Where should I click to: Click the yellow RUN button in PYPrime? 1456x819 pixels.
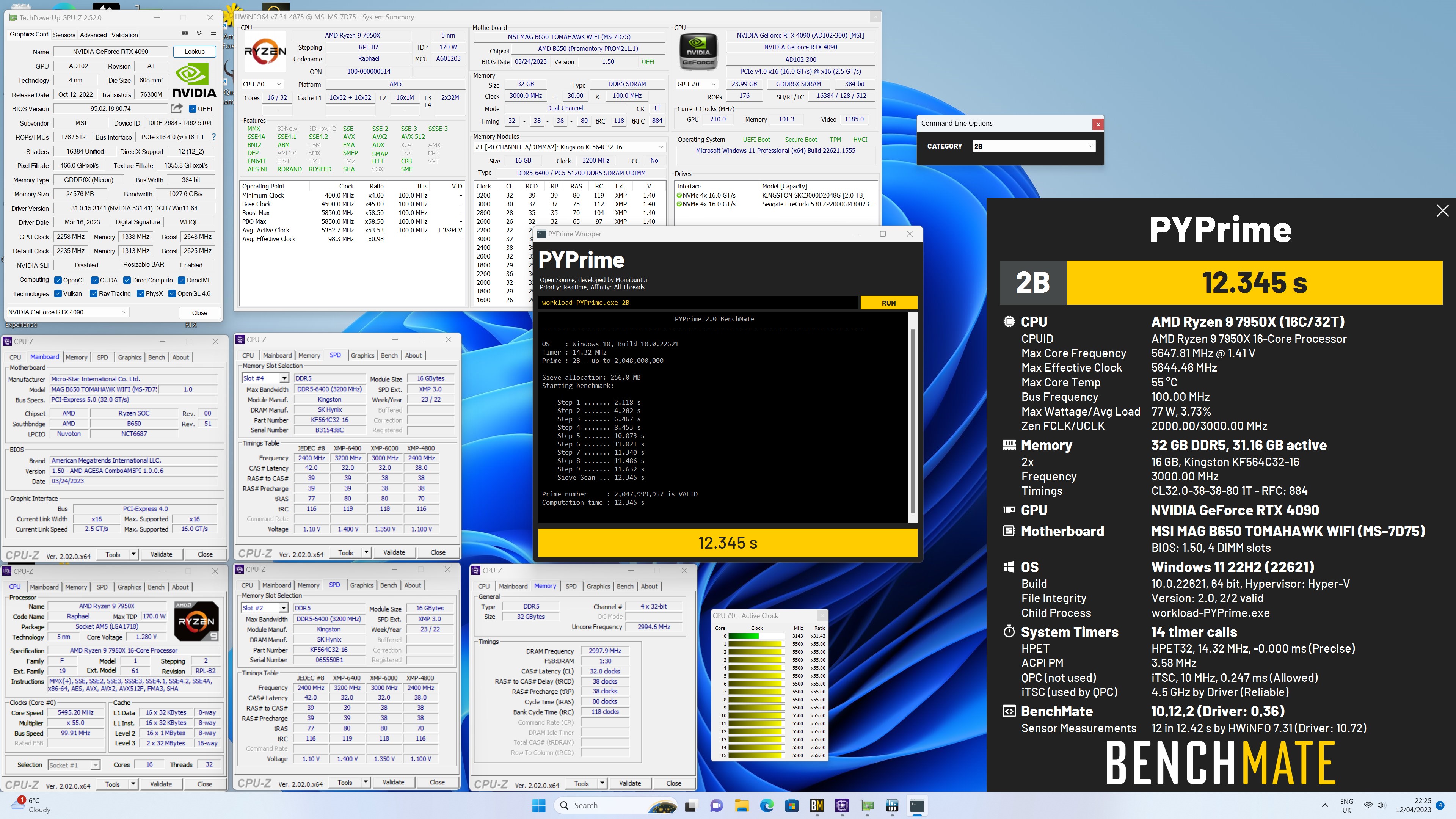pyautogui.click(x=888, y=303)
